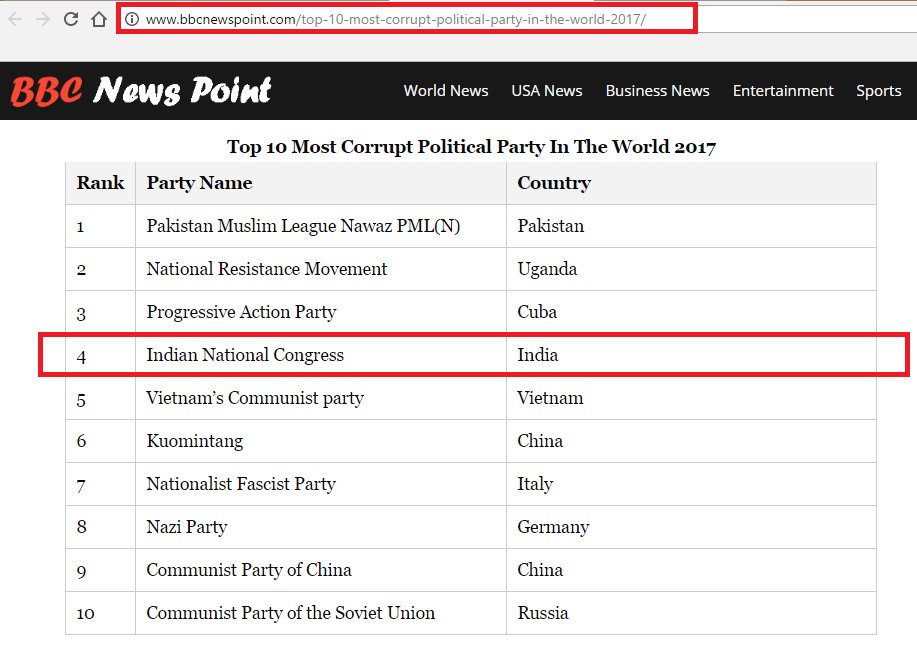This screenshot has width=917, height=656.
Task: Open Sports menu item
Action: pyautogui.click(x=878, y=91)
